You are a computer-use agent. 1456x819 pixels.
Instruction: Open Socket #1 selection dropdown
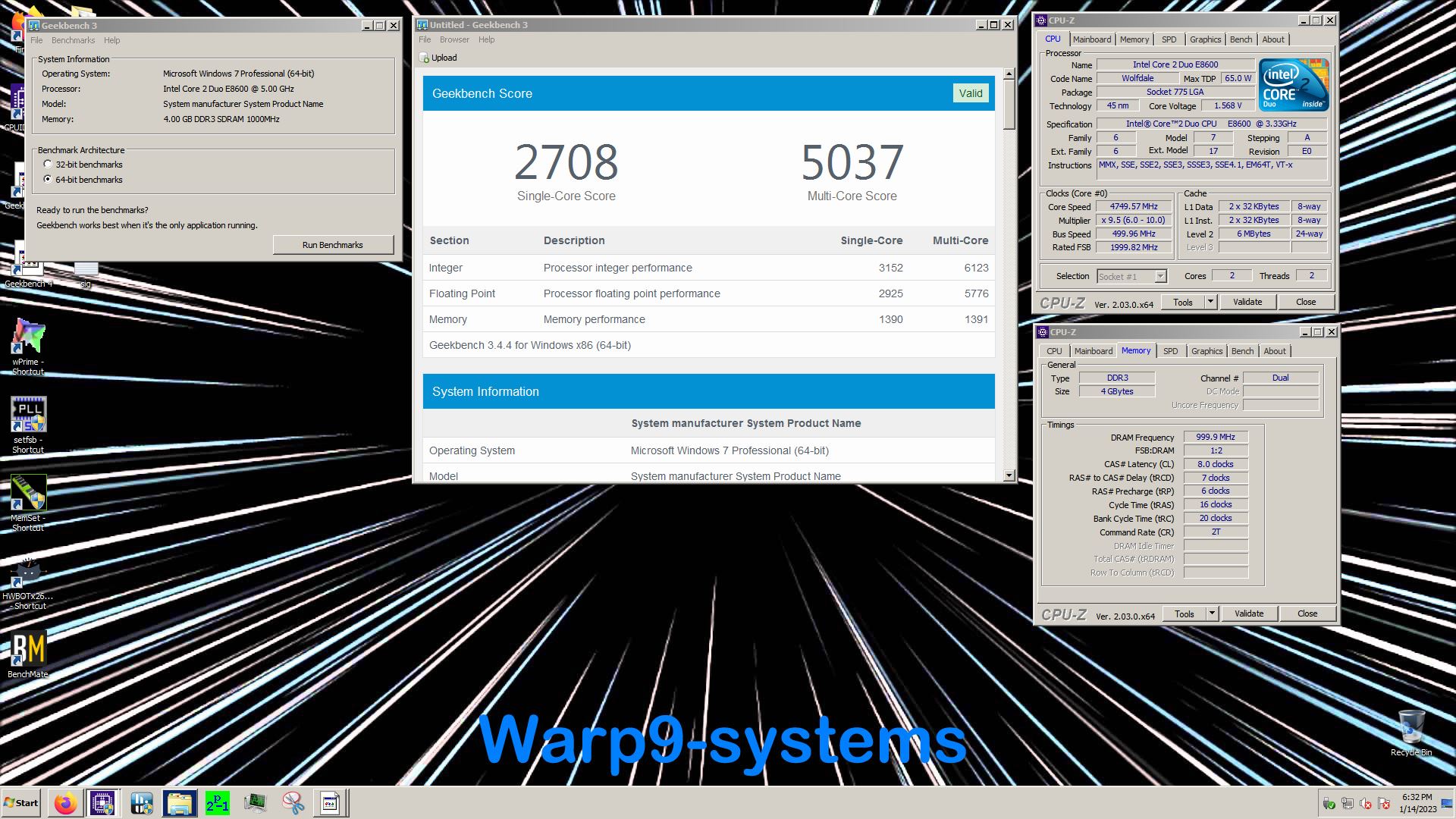1131,277
